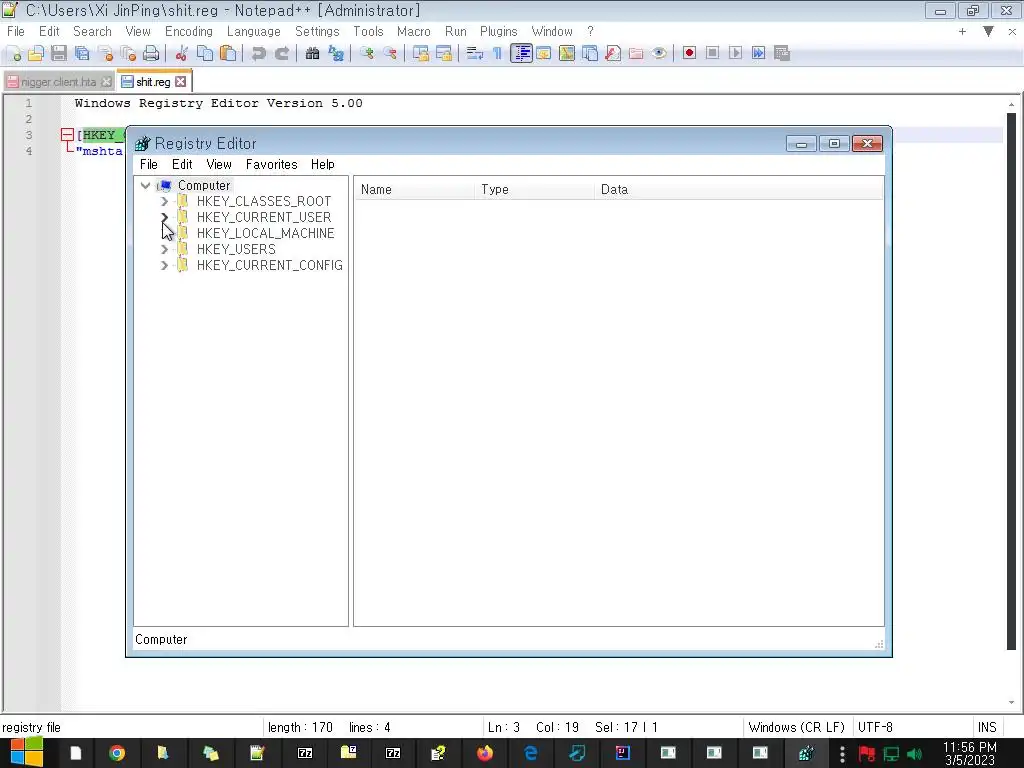Click the Save All toolbar icon
This screenshot has width=1024, height=768.
pyautogui.click(x=82, y=54)
